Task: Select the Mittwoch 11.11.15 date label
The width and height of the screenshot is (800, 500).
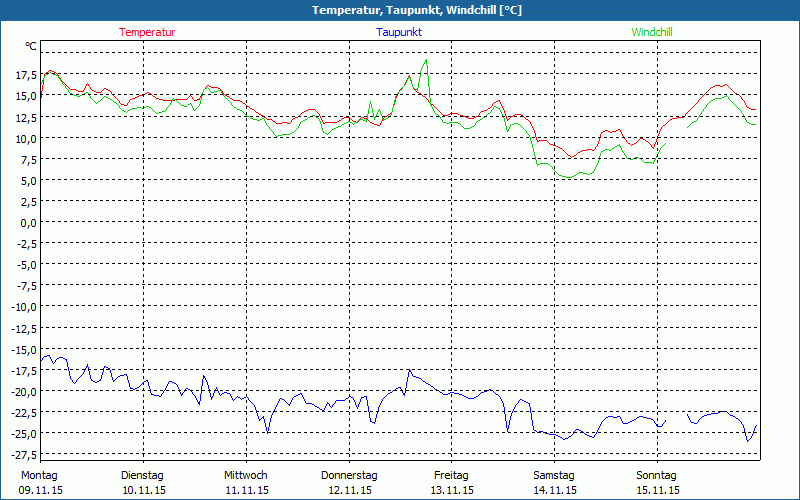Action: tap(246, 482)
